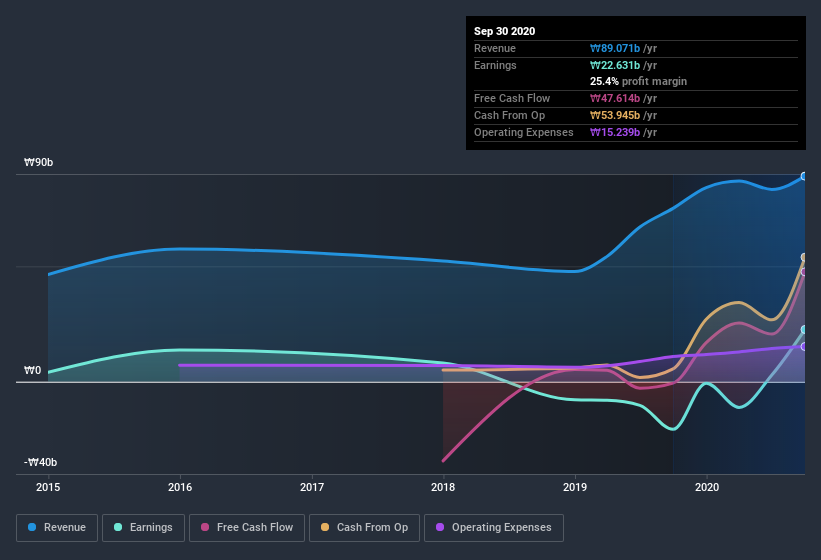Screen dimensions: 821x560
Task: Click the Operating Expenses endpoint marker
Action: (x=804, y=346)
